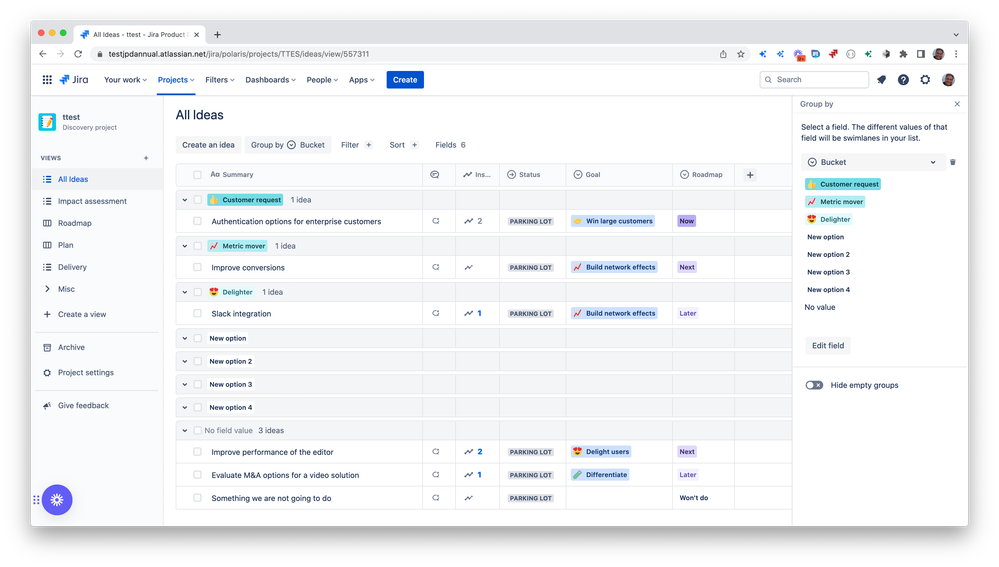This screenshot has height=567, width=999.
Task: Check the Improve performance of the editor checkbox
Action: [x=198, y=452]
